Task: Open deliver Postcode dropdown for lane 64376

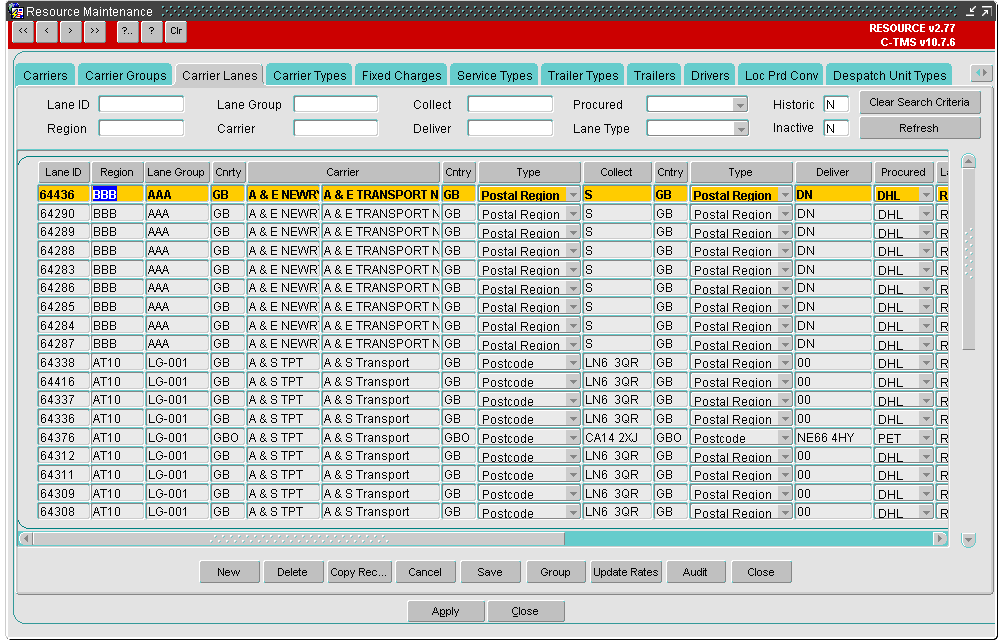Action: pos(785,438)
